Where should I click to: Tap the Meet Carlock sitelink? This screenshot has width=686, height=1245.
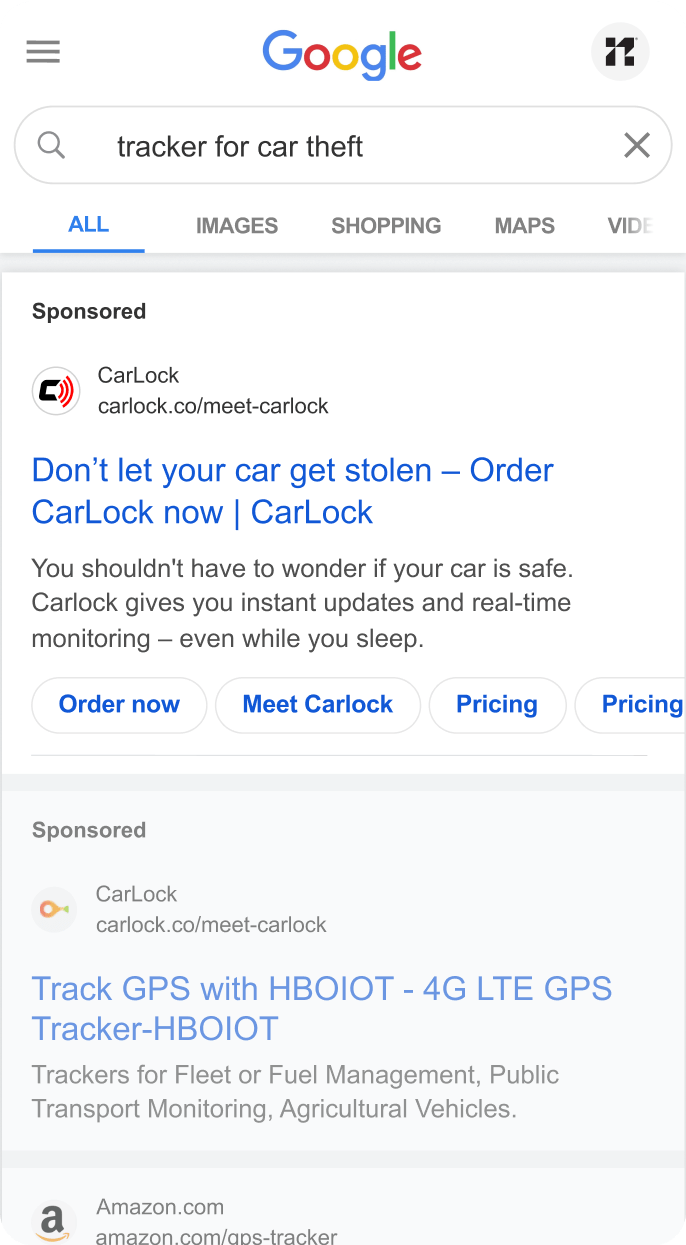click(318, 705)
